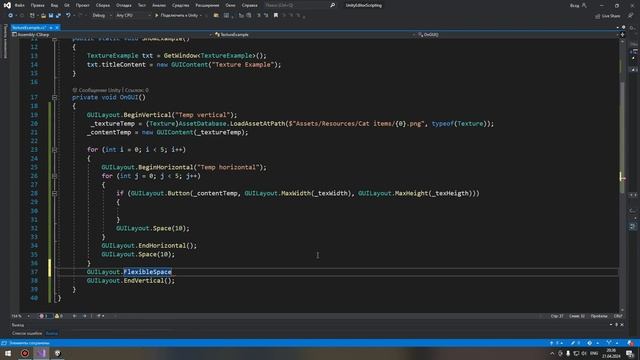Click the Вход sign-in account icon
This screenshot has height=360, width=640.
pyautogui.click(x=584, y=5)
